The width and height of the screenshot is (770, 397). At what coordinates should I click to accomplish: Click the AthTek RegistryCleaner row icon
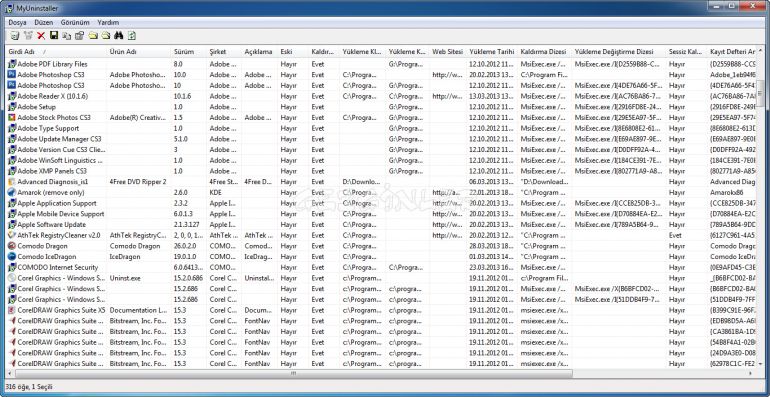click(12, 235)
